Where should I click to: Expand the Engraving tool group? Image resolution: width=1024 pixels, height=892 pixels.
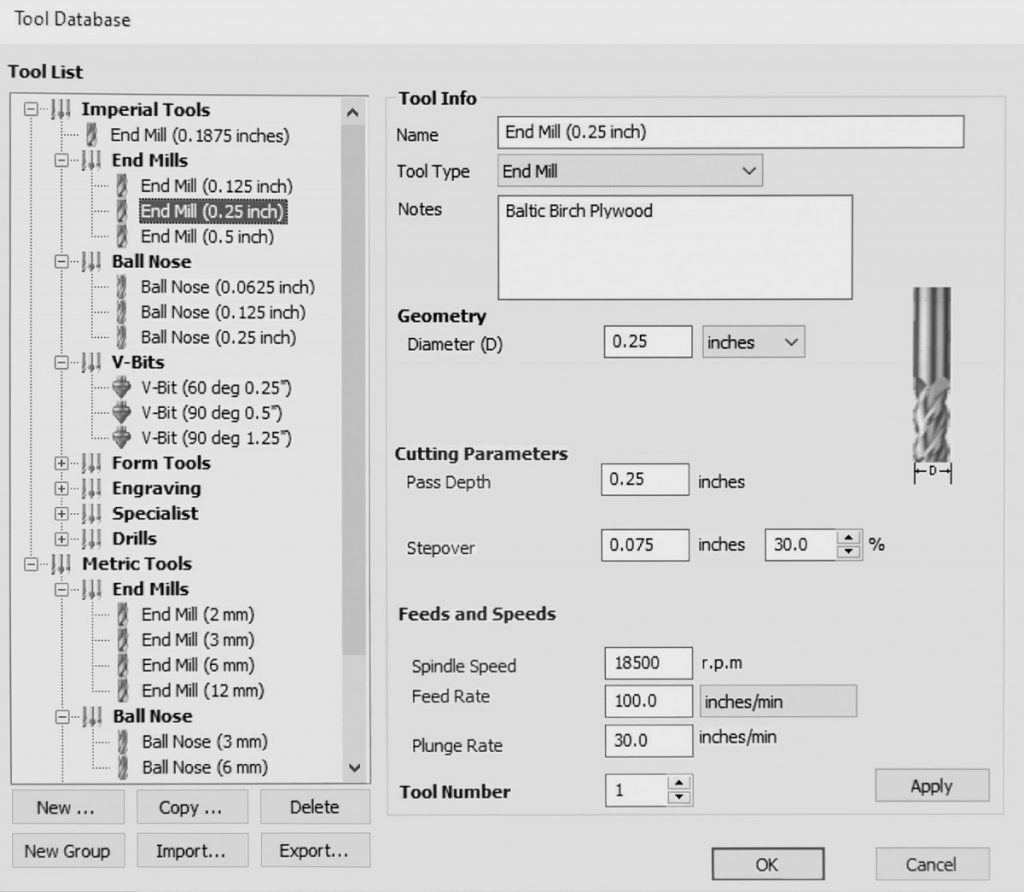pos(62,489)
